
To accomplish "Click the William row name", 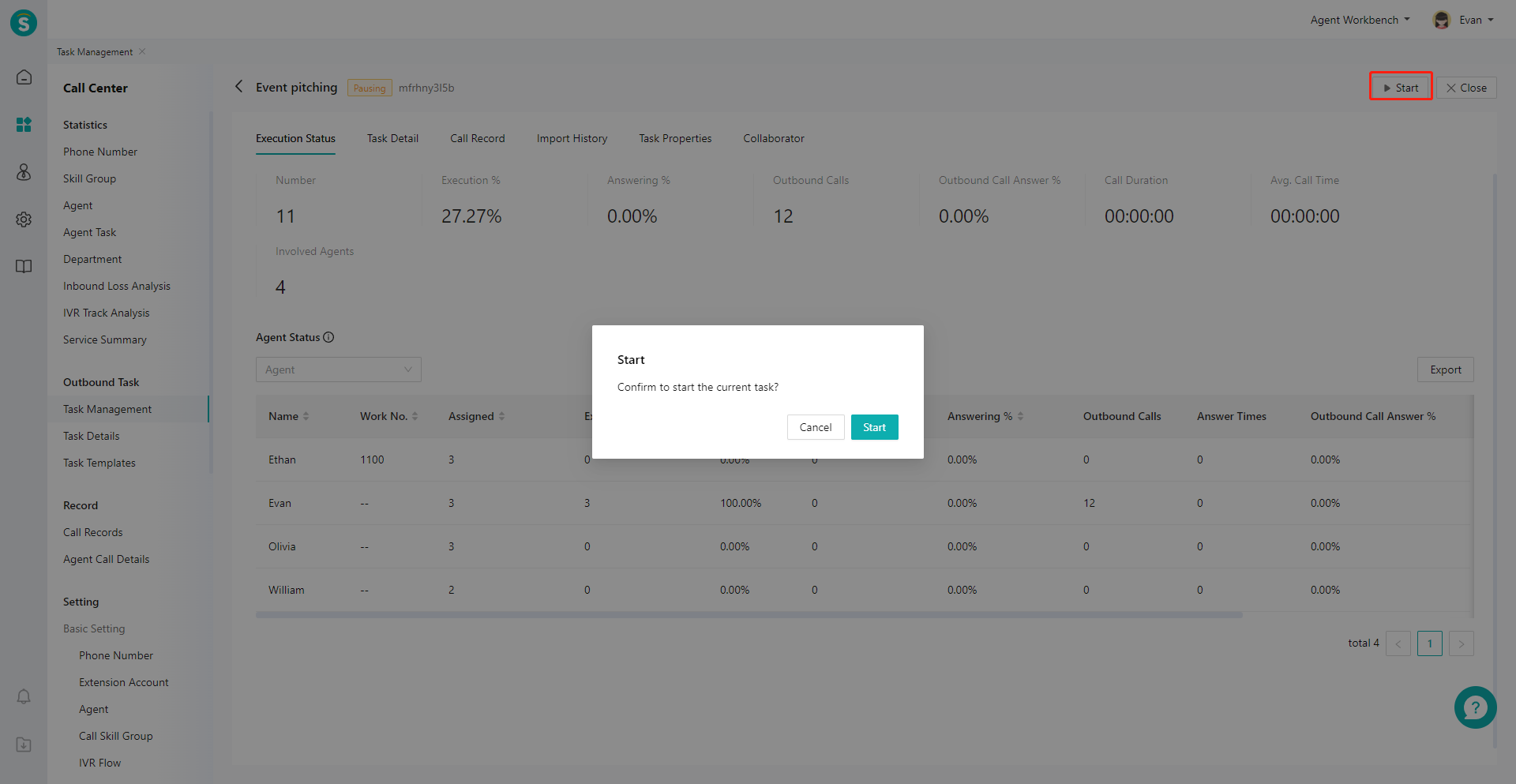I will 286,590.
